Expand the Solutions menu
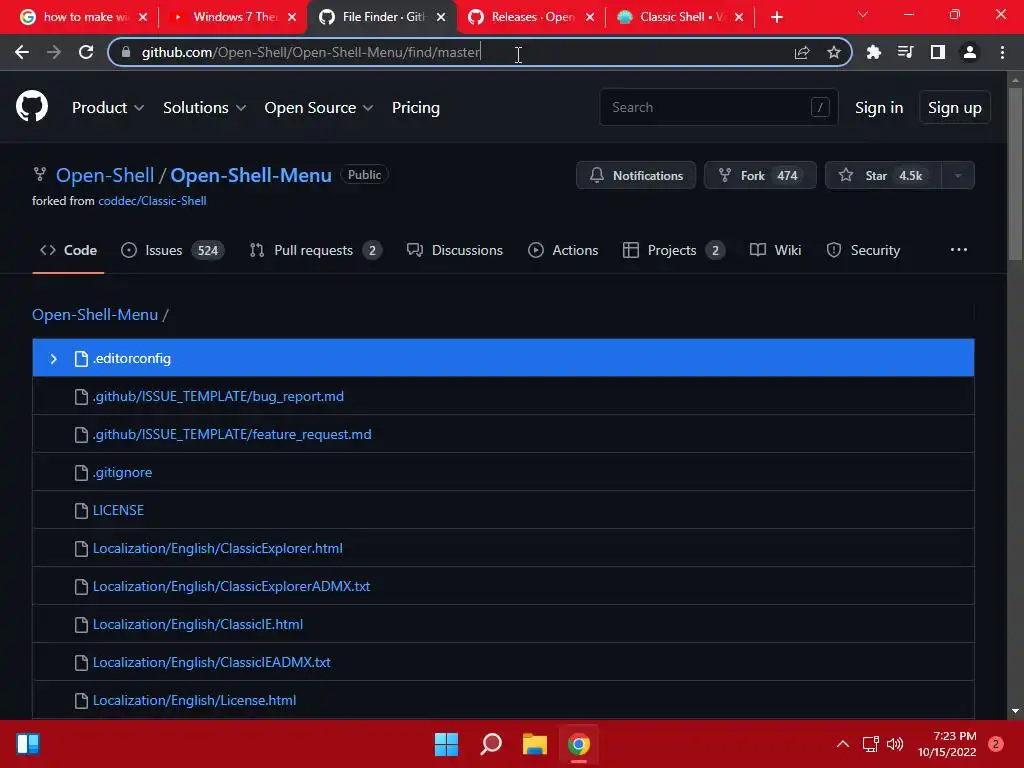The image size is (1024, 768). tap(204, 108)
